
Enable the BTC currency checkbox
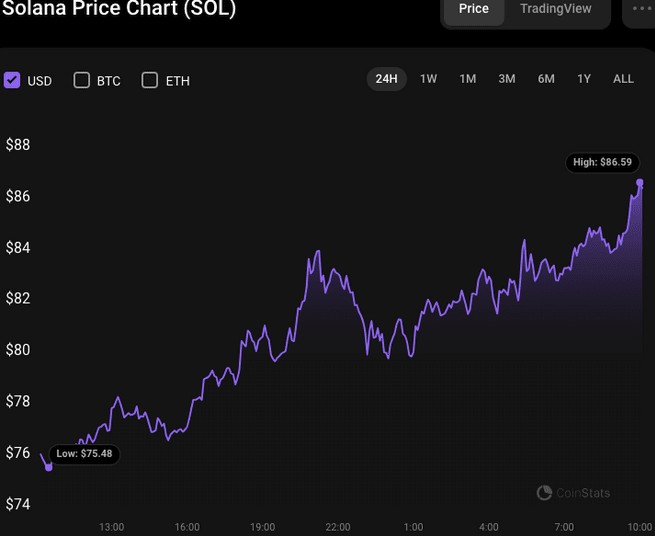pos(82,80)
